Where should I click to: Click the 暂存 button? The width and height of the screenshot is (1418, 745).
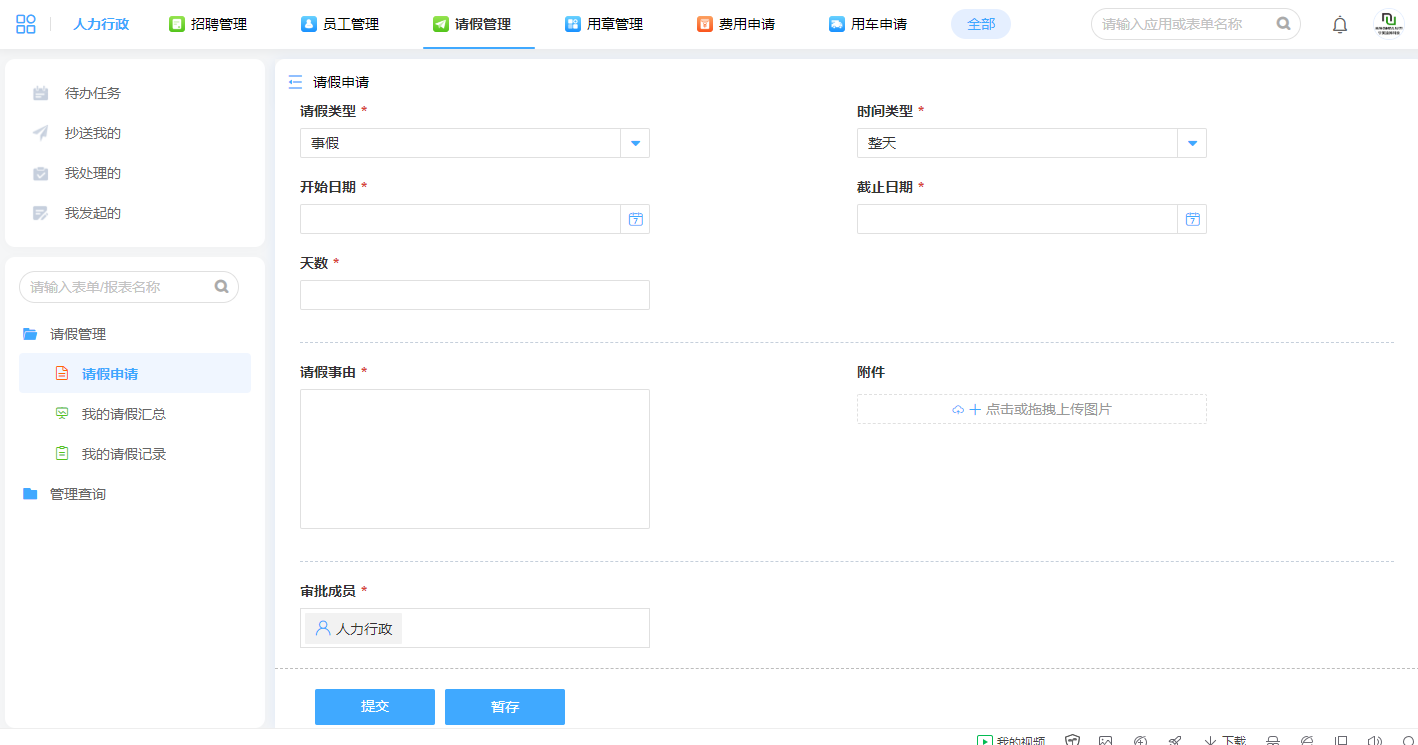pyautogui.click(x=505, y=706)
